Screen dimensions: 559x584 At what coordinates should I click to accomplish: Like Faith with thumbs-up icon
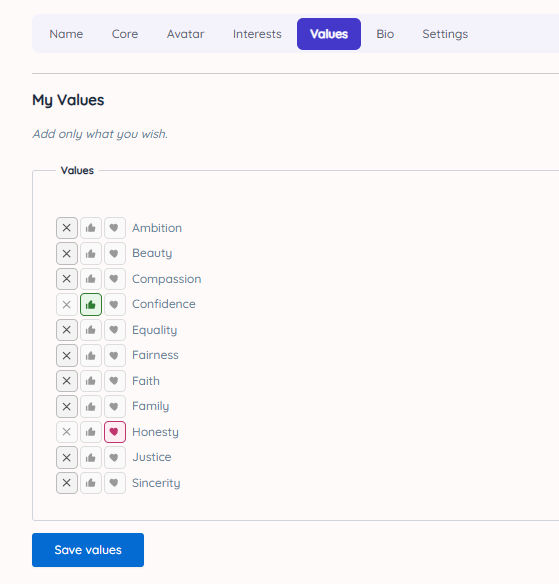click(x=90, y=381)
